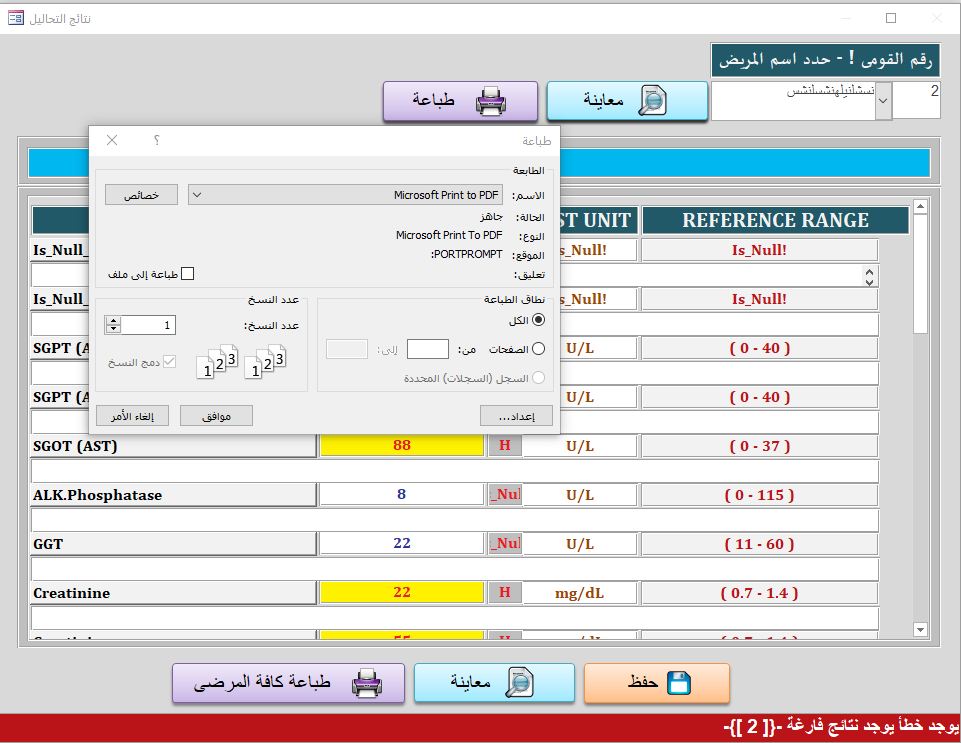The height and width of the screenshot is (743, 961).
Task: Click the preview icon on bottom معاينة button
Action: [x=520, y=683]
